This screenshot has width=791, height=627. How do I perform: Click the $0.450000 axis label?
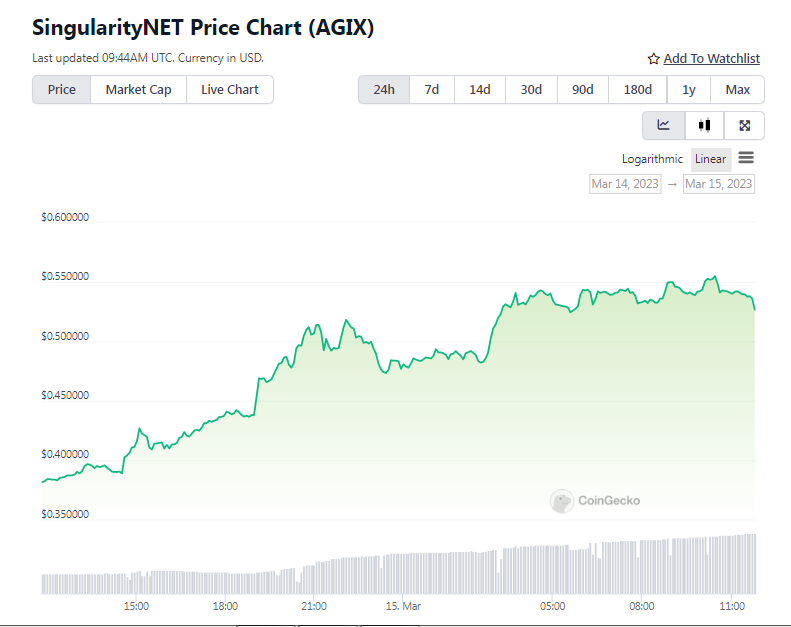65,395
